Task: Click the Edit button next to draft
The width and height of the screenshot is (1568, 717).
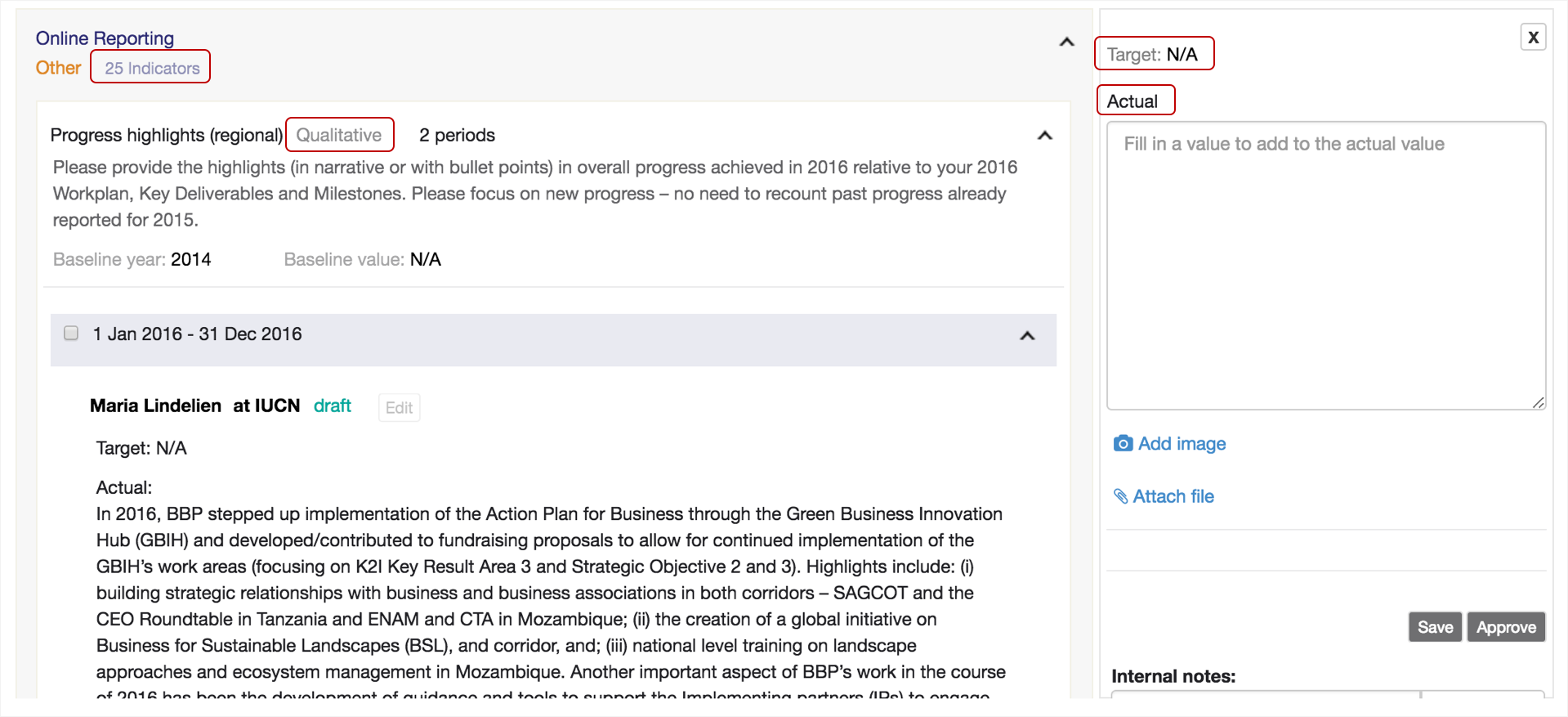Action: pyautogui.click(x=399, y=407)
